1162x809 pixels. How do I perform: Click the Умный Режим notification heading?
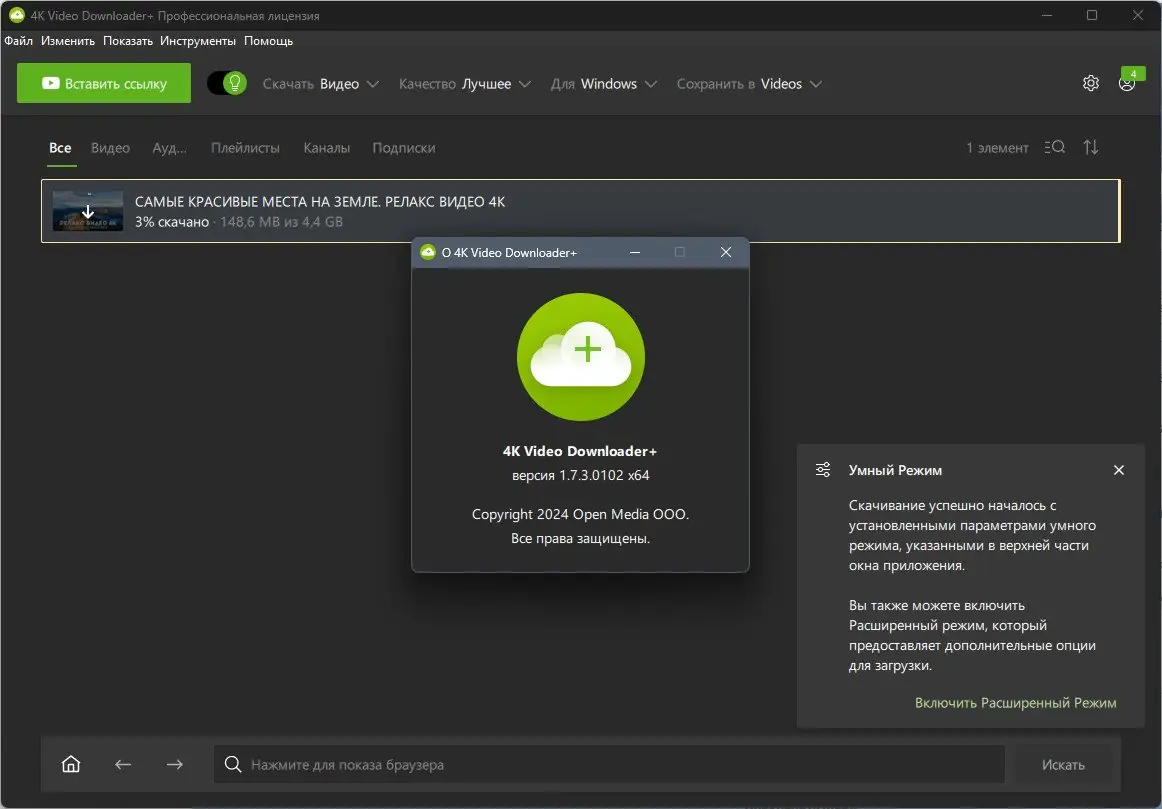pos(895,470)
